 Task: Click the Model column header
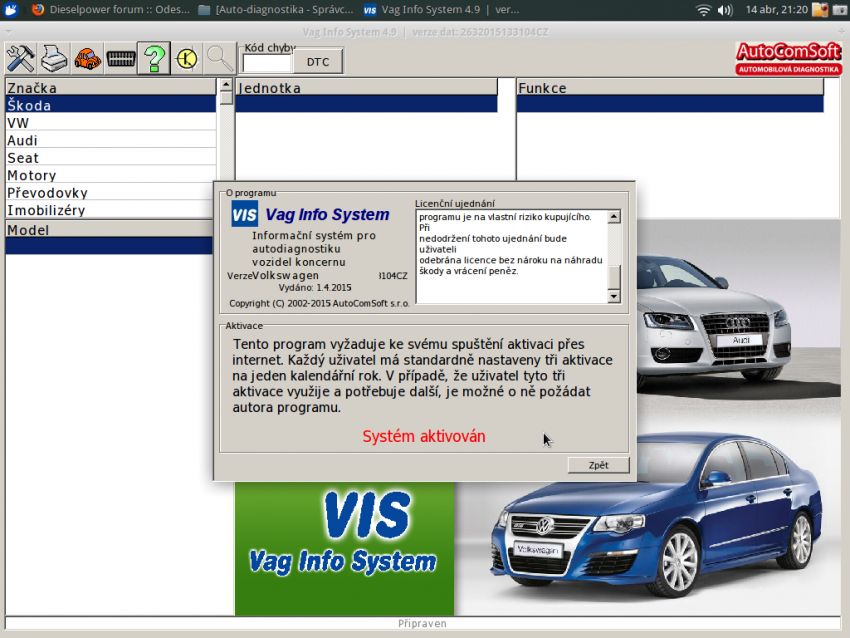tap(109, 229)
